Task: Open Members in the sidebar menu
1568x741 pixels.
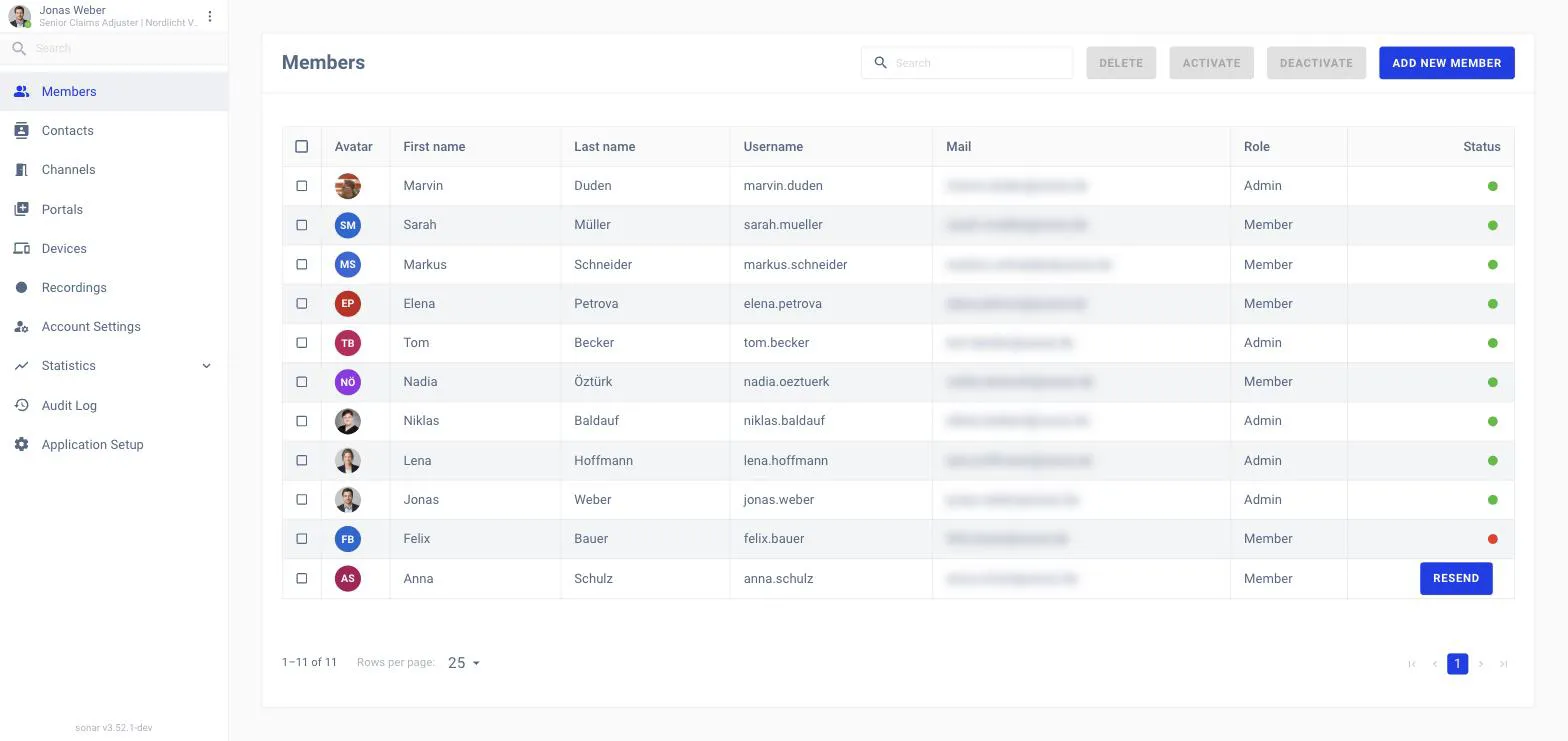Action: [x=114, y=91]
